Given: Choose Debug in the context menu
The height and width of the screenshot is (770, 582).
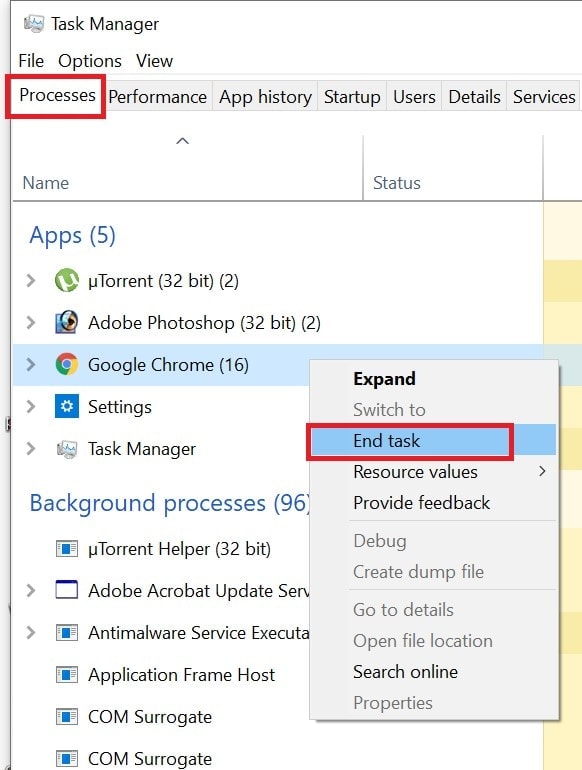Looking at the screenshot, I should [434, 541].
